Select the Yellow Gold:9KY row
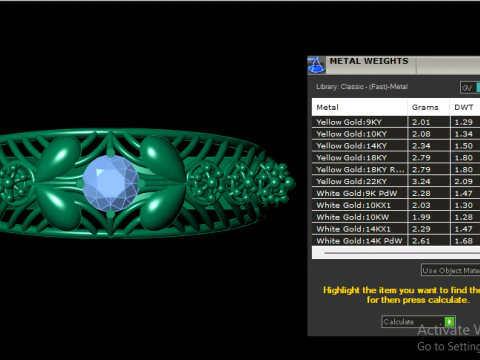 396,122
